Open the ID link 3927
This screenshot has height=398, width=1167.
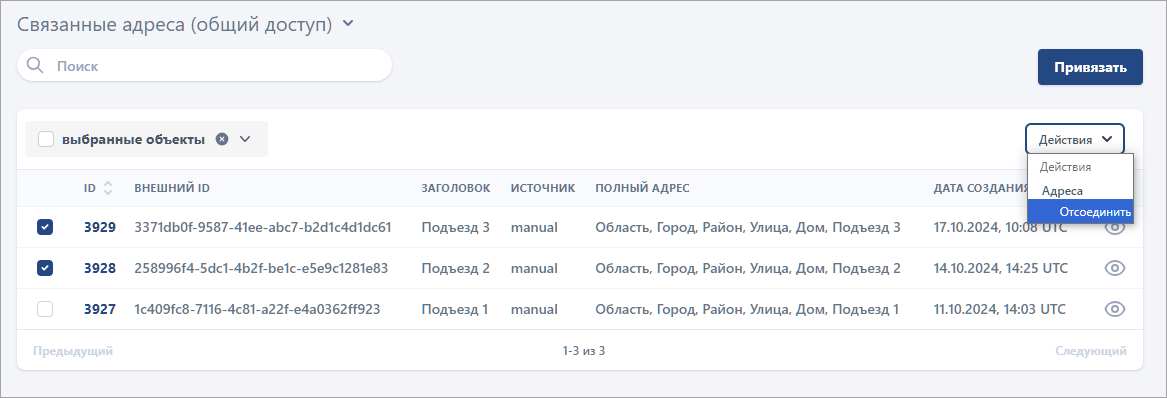(x=100, y=309)
